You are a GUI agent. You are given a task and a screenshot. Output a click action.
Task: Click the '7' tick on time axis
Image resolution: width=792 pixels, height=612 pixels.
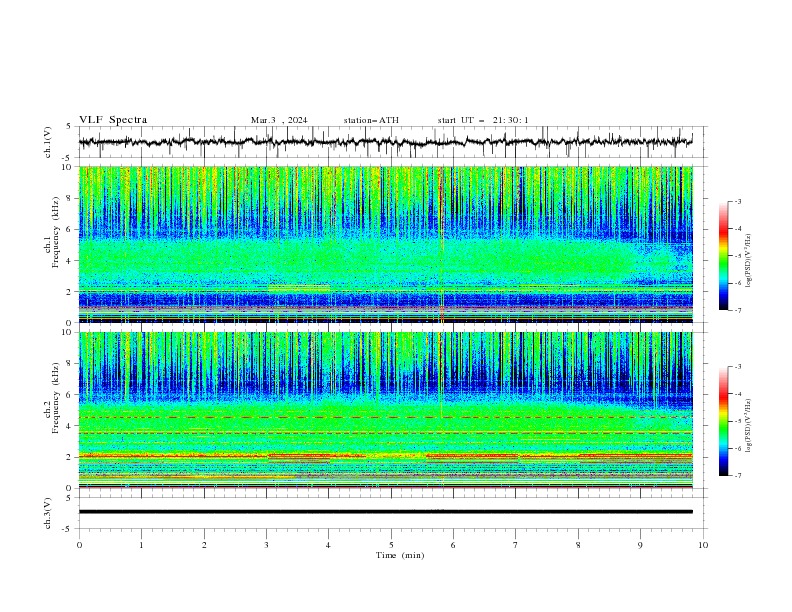coord(516,545)
